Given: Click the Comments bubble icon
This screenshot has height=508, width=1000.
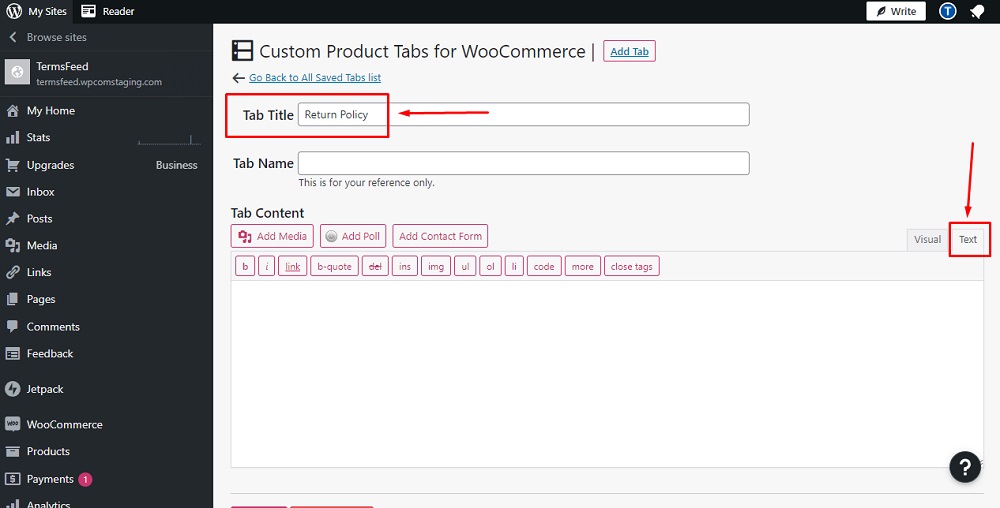Looking at the screenshot, I should 13,326.
